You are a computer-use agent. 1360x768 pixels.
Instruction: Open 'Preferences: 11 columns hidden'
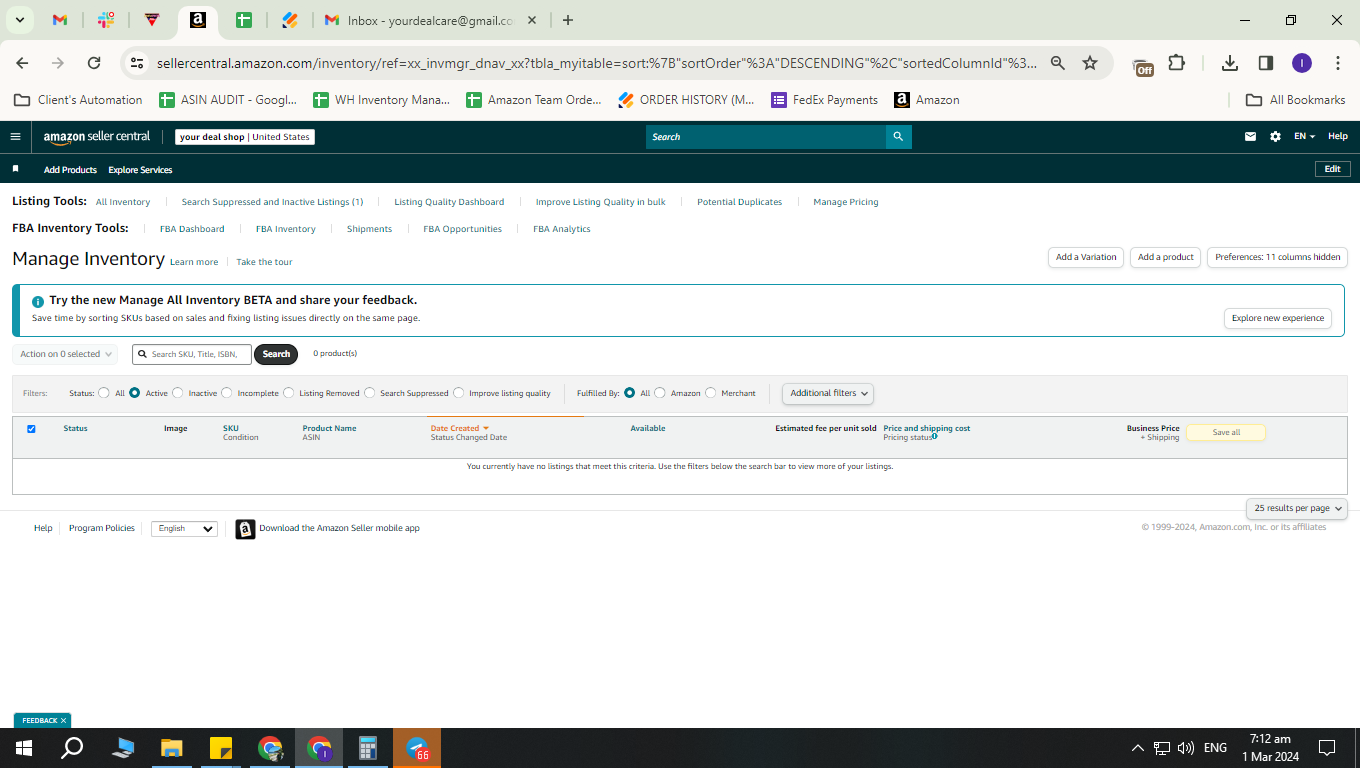pyautogui.click(x=1277, y=257)
